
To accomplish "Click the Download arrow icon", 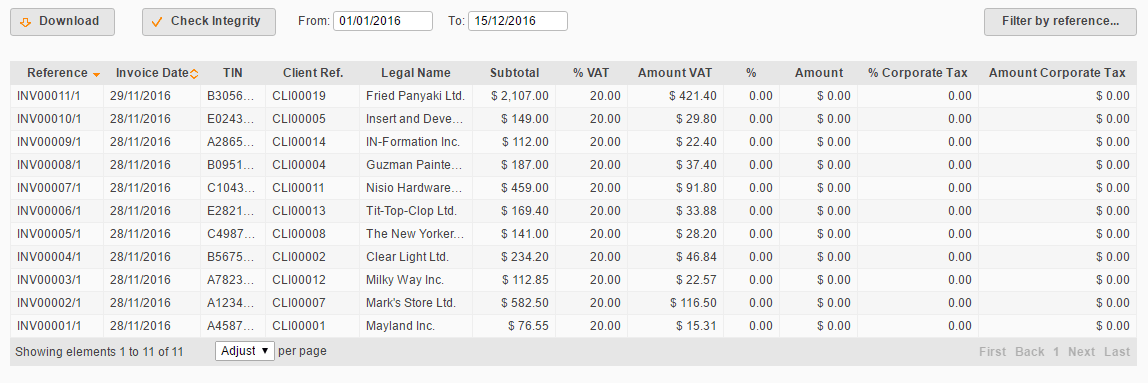I will [25, 22].
